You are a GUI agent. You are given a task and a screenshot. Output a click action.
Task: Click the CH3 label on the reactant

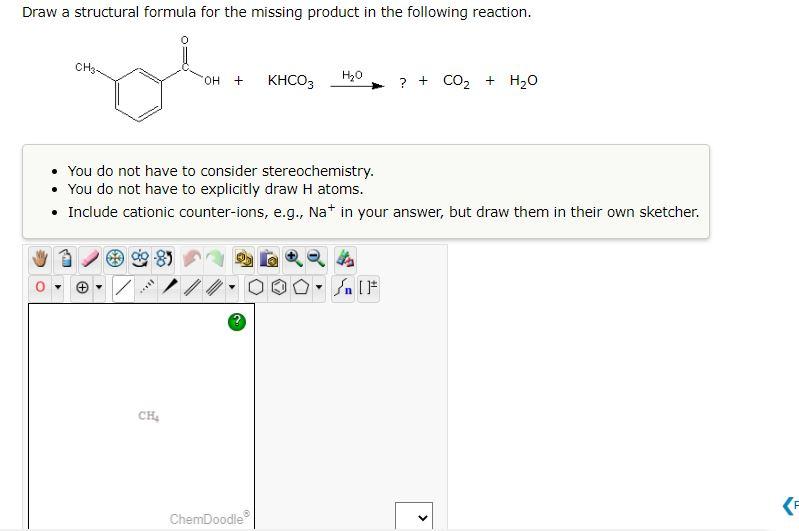(x=85, y=67)
